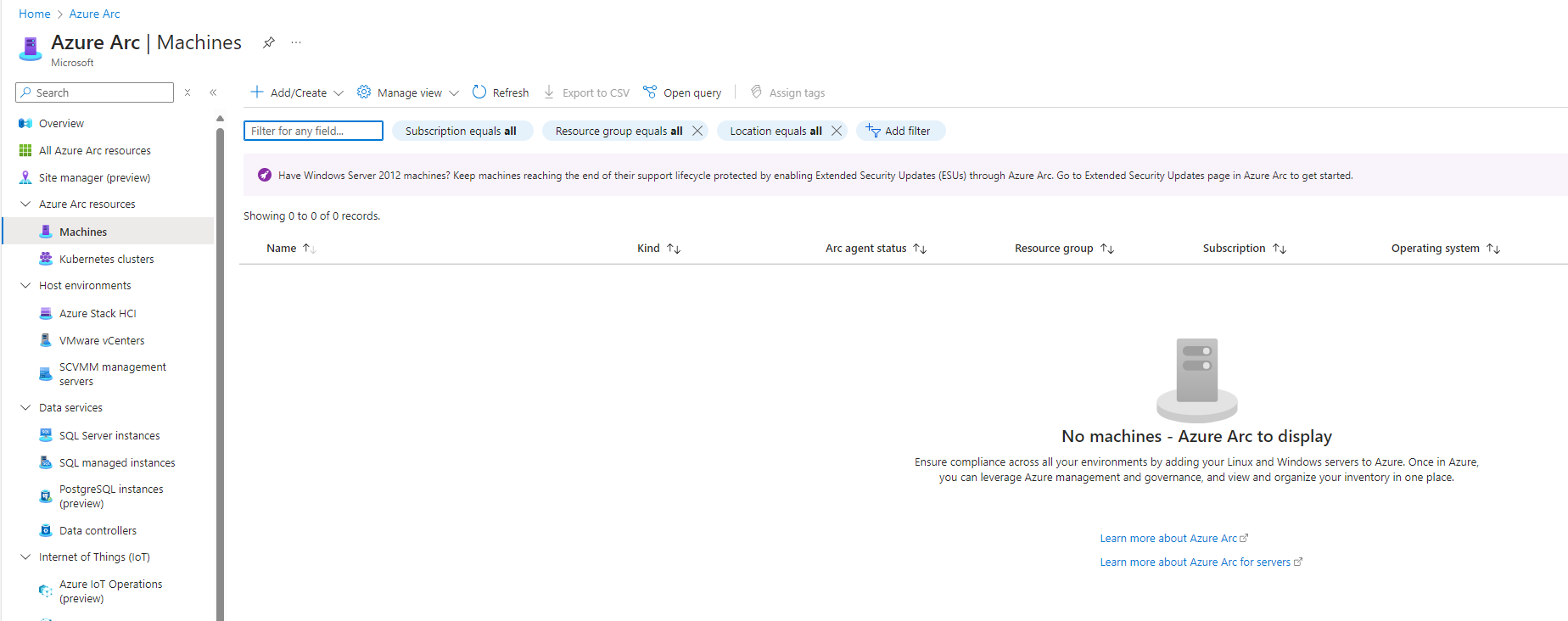Click the Data controllers icon
Image resolution: width=1568 pixels, height=621 pixels.
tap(46, 530)
